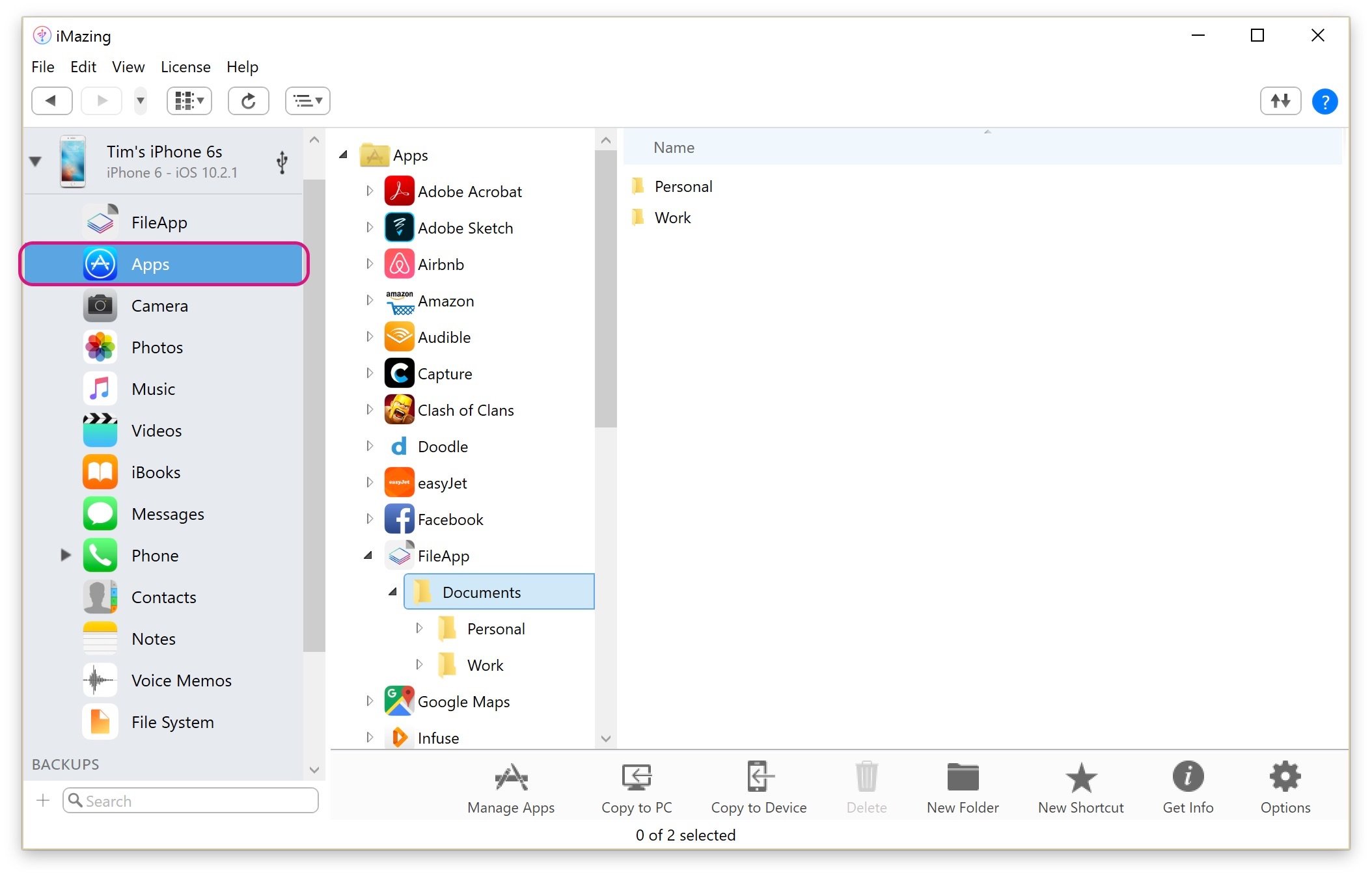Click the Search input field
Image resolution: width=1372 pixels, height=877 pixels.
tap(190, 800)
